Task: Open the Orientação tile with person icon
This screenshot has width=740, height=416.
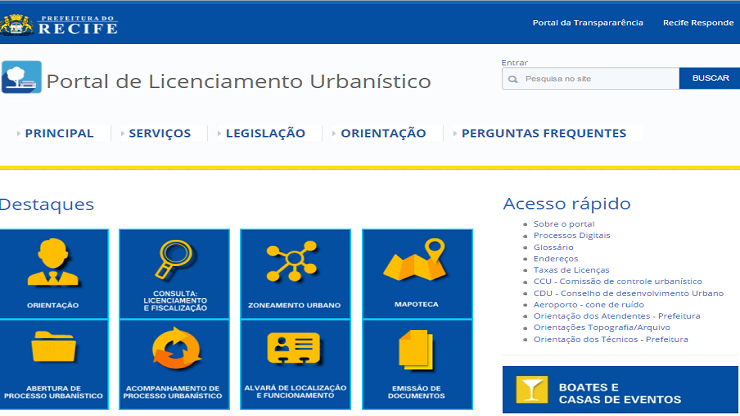Action: coord(54,274)
